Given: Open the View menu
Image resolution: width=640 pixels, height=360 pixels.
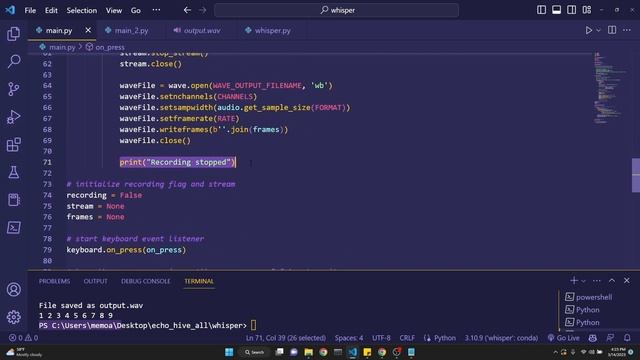Looking at the screenshot, I should 114,10.
